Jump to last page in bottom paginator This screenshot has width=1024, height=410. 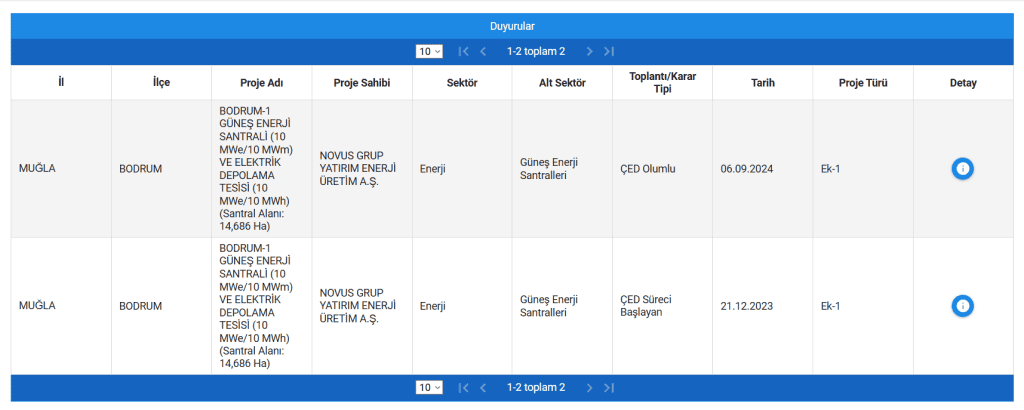point(609,387)
